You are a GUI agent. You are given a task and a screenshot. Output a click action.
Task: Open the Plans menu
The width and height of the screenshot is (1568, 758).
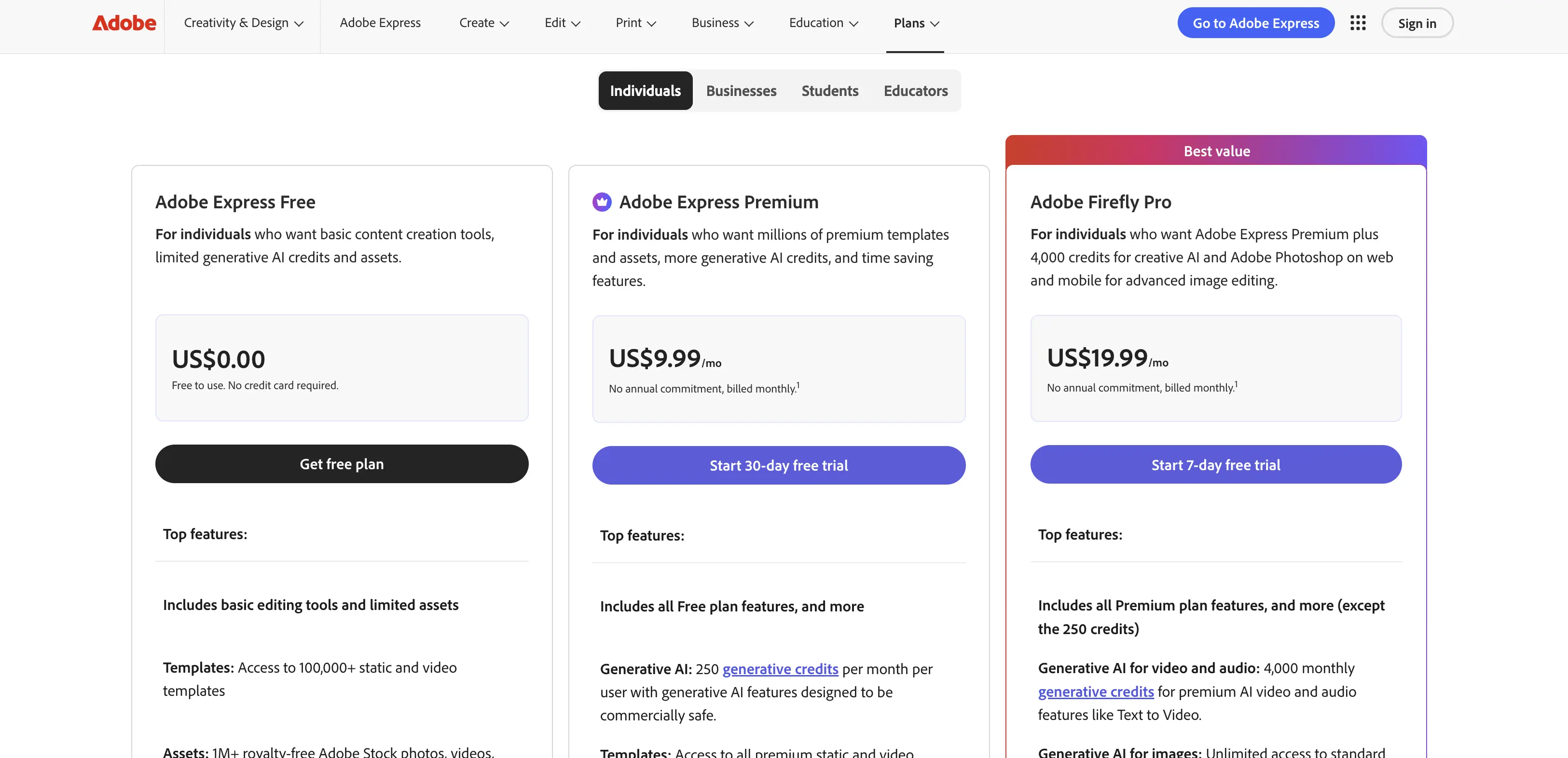pos(916,23)
